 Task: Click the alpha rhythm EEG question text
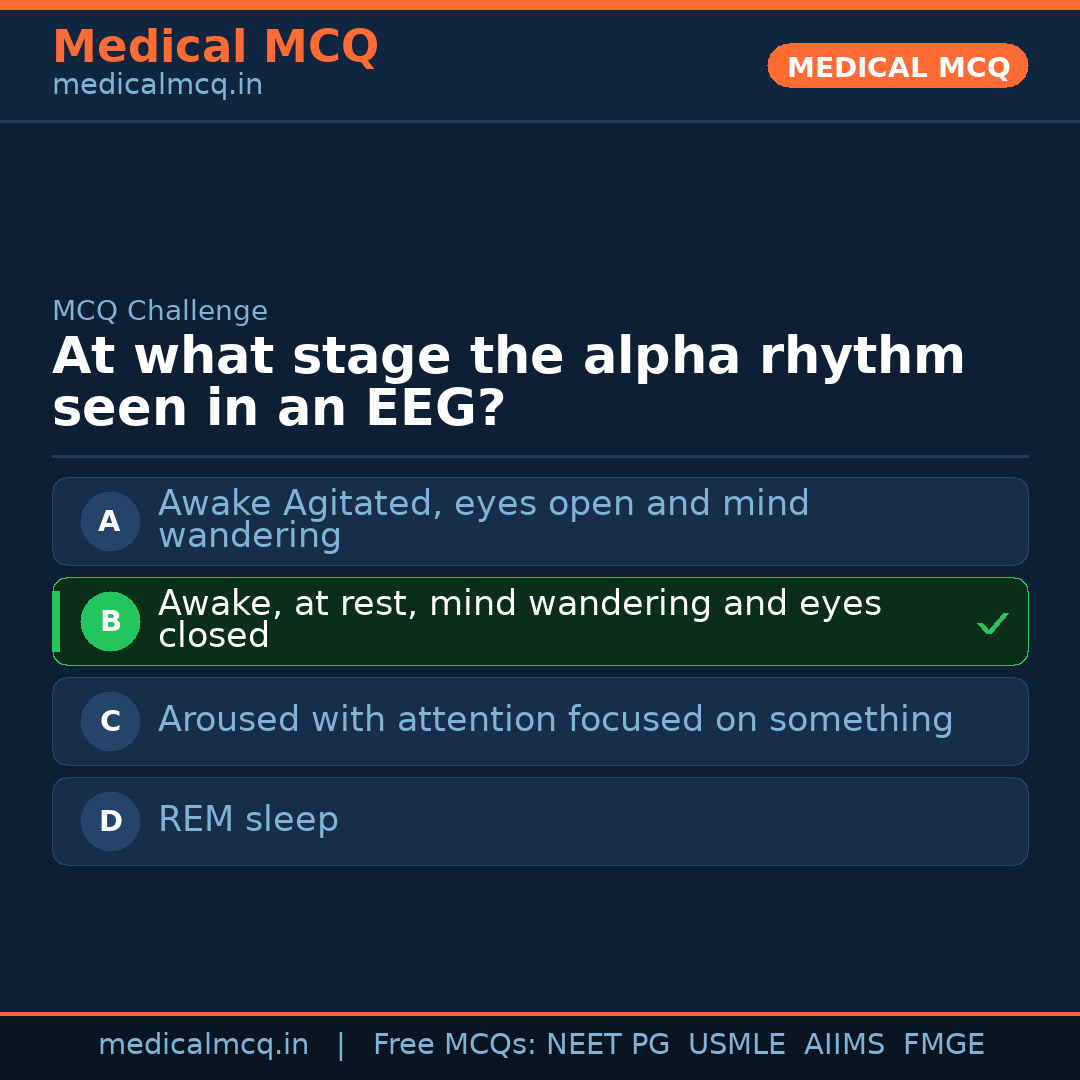tap(508, 382)
